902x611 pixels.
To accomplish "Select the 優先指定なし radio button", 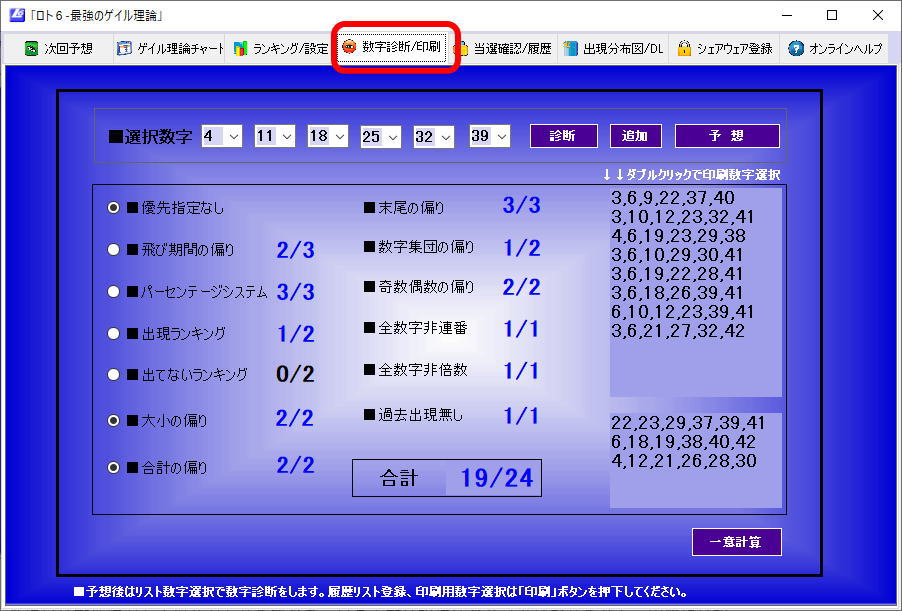I will click(114, 208).
